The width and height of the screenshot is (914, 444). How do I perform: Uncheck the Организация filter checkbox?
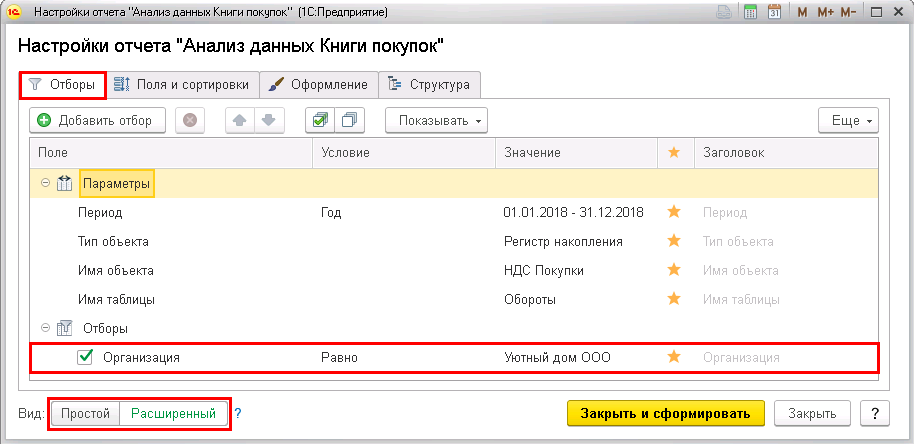point(85,357)
